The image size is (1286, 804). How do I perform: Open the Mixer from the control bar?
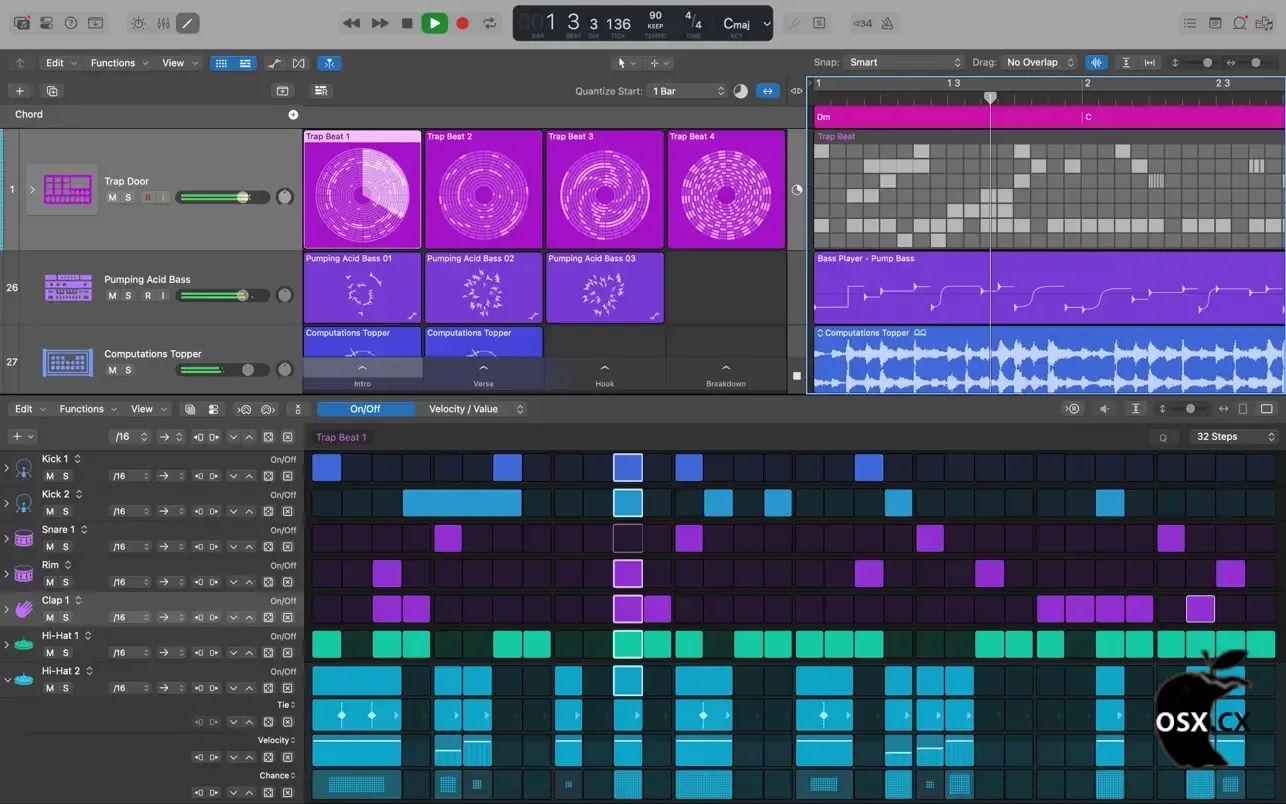[x=163, y=23]
